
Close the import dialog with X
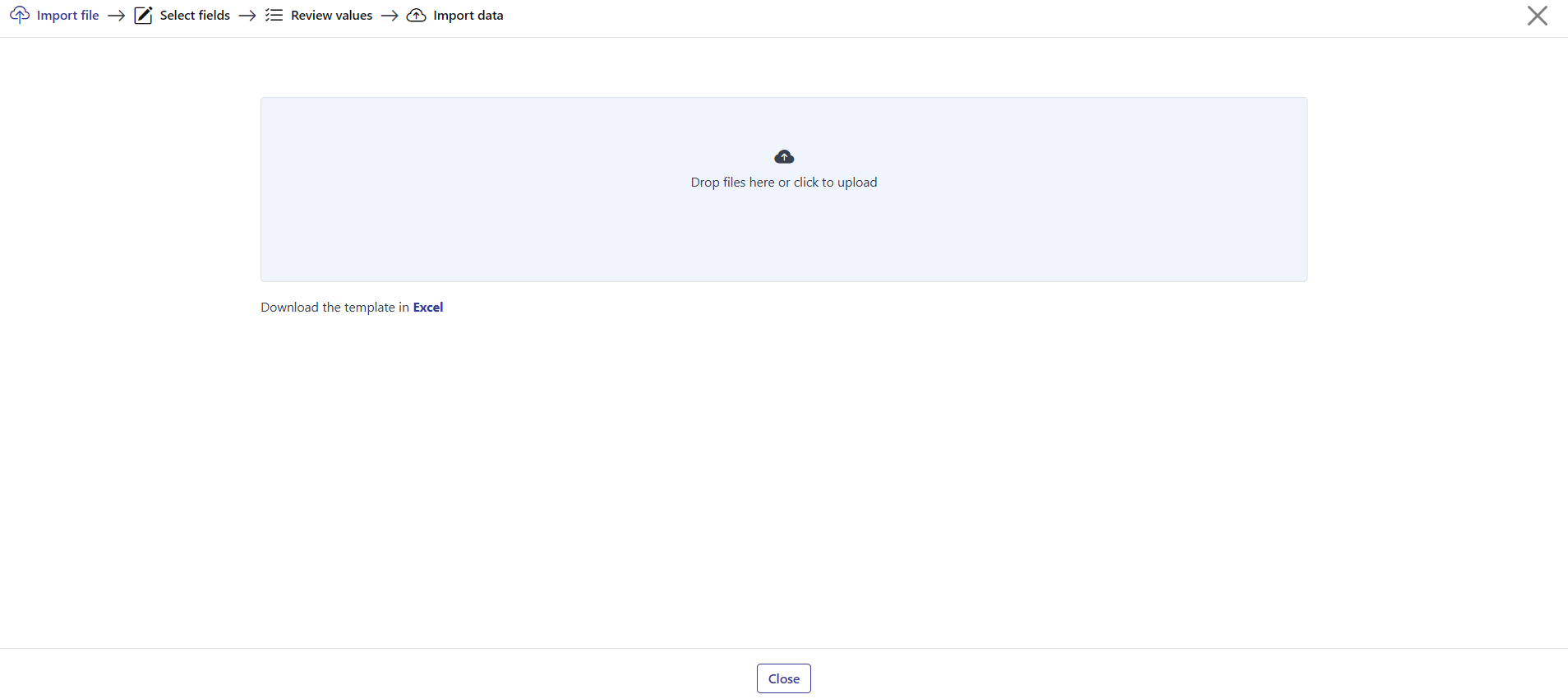pyautogui.click(x=1537, y=16)
